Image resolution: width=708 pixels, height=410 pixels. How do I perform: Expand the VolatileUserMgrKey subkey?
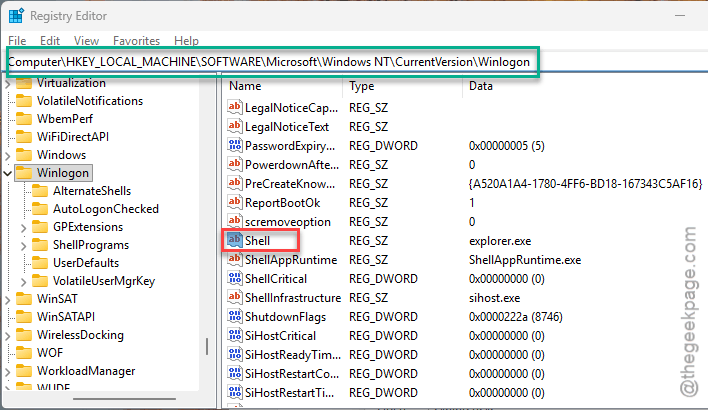pos(23,282)
